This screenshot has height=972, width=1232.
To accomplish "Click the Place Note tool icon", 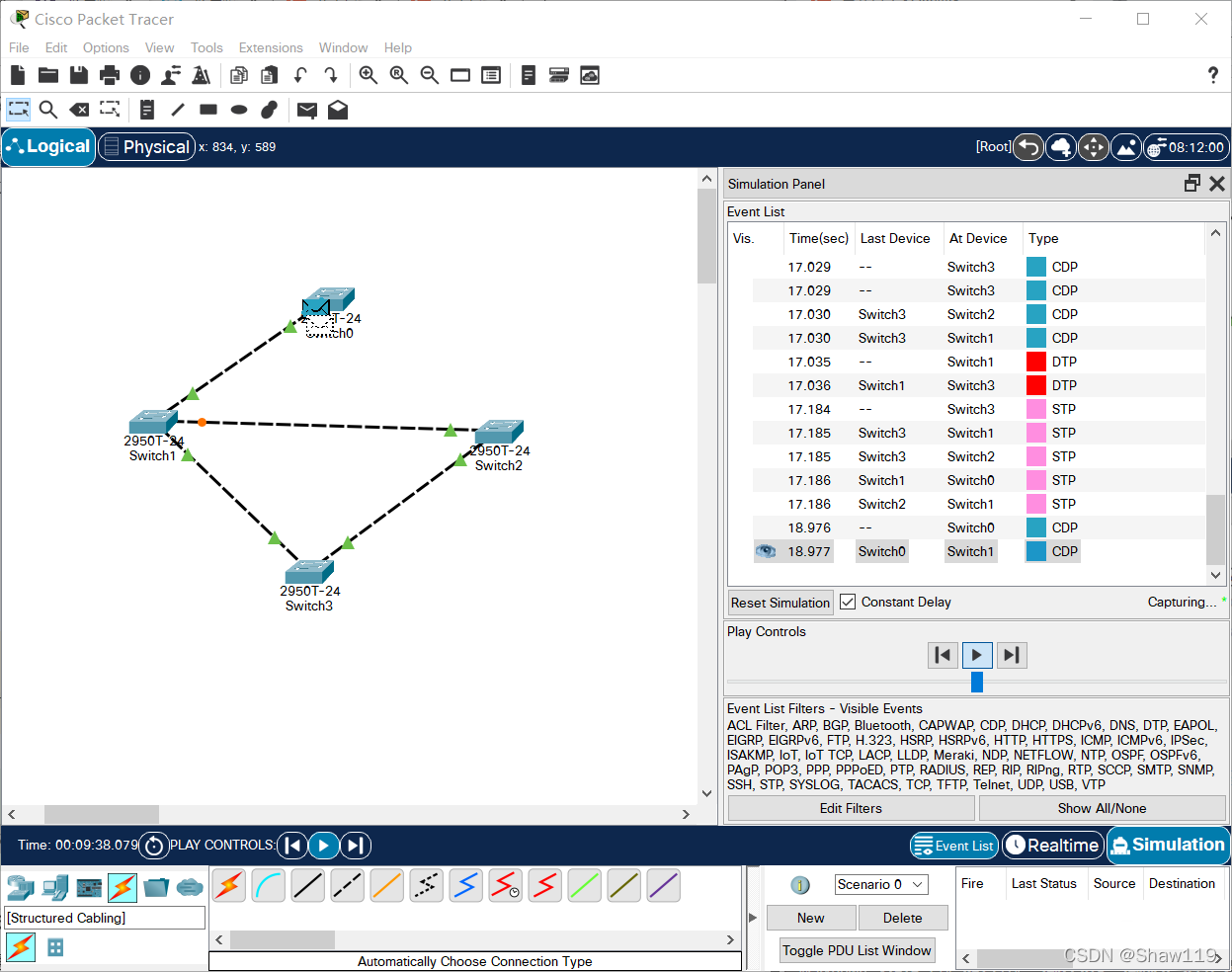I will click(x=147, y=110).
